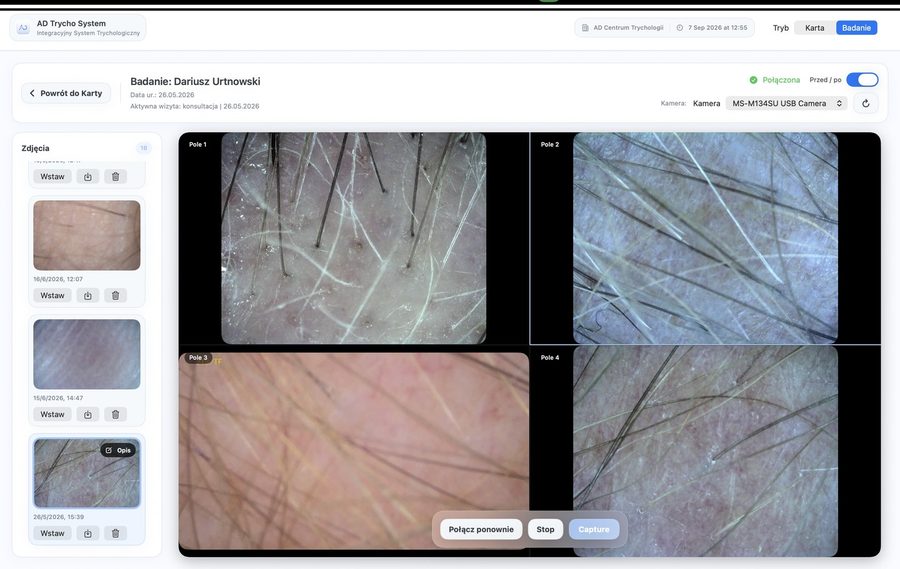This screenshot has width=900, height=569.
Task: Download the photo dated 15/6/2026, 14:47
Action: coord(88,415)
